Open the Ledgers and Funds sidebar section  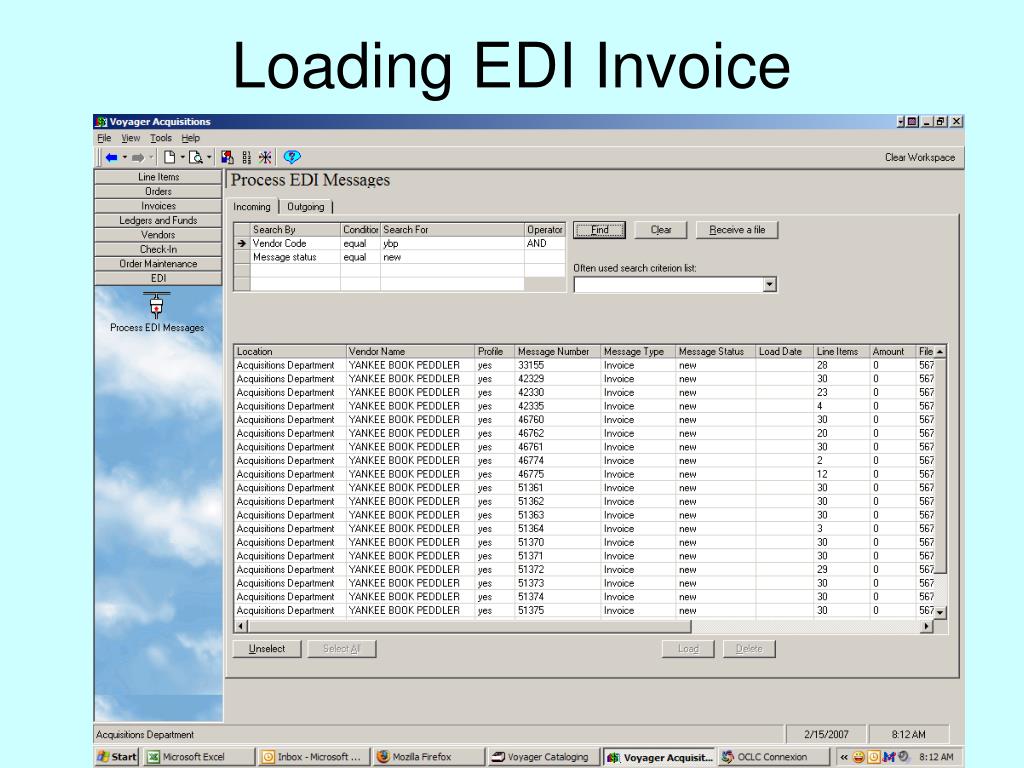[158, 221]
